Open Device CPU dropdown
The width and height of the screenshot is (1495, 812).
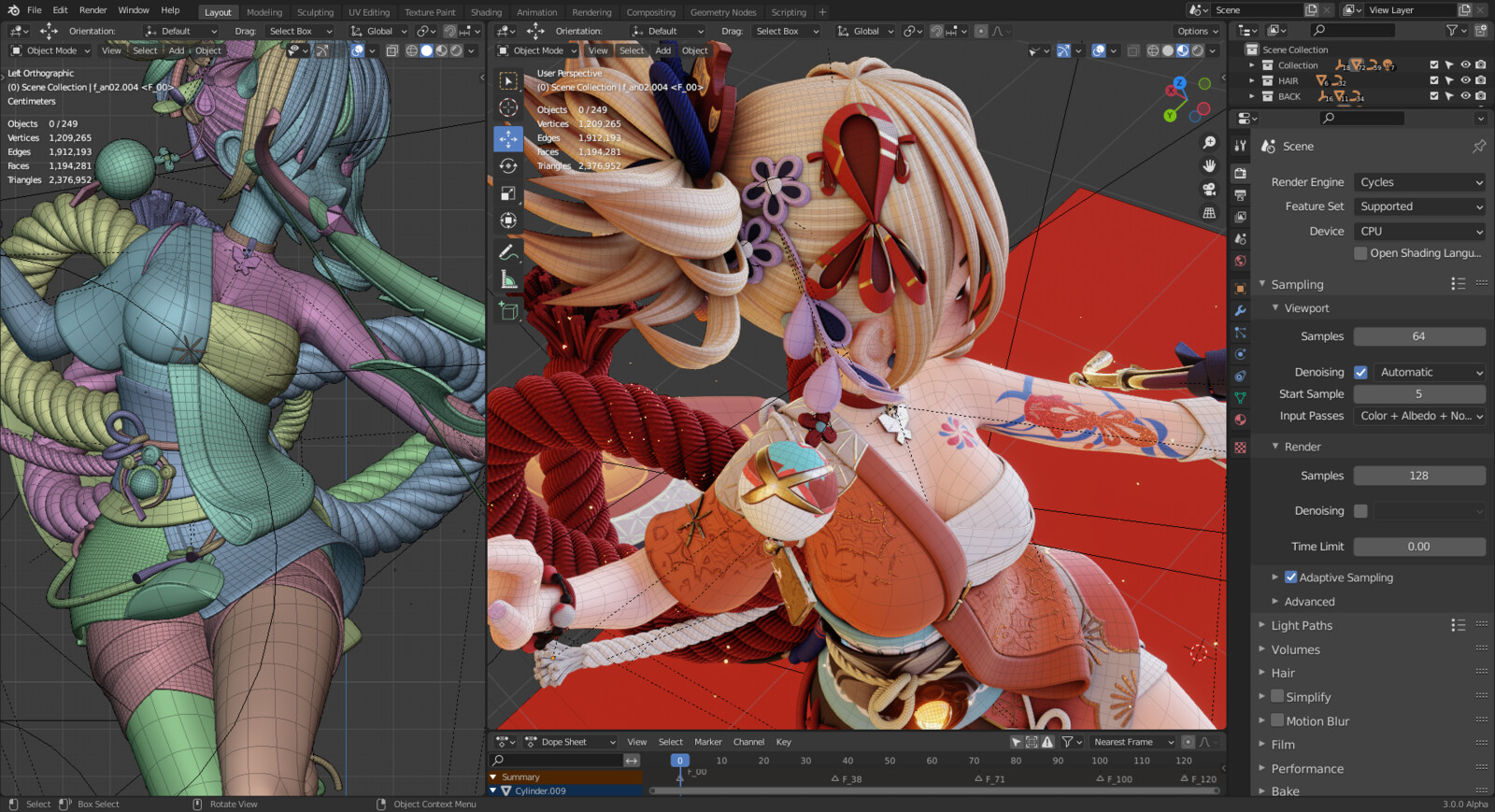pos(1420,231)
